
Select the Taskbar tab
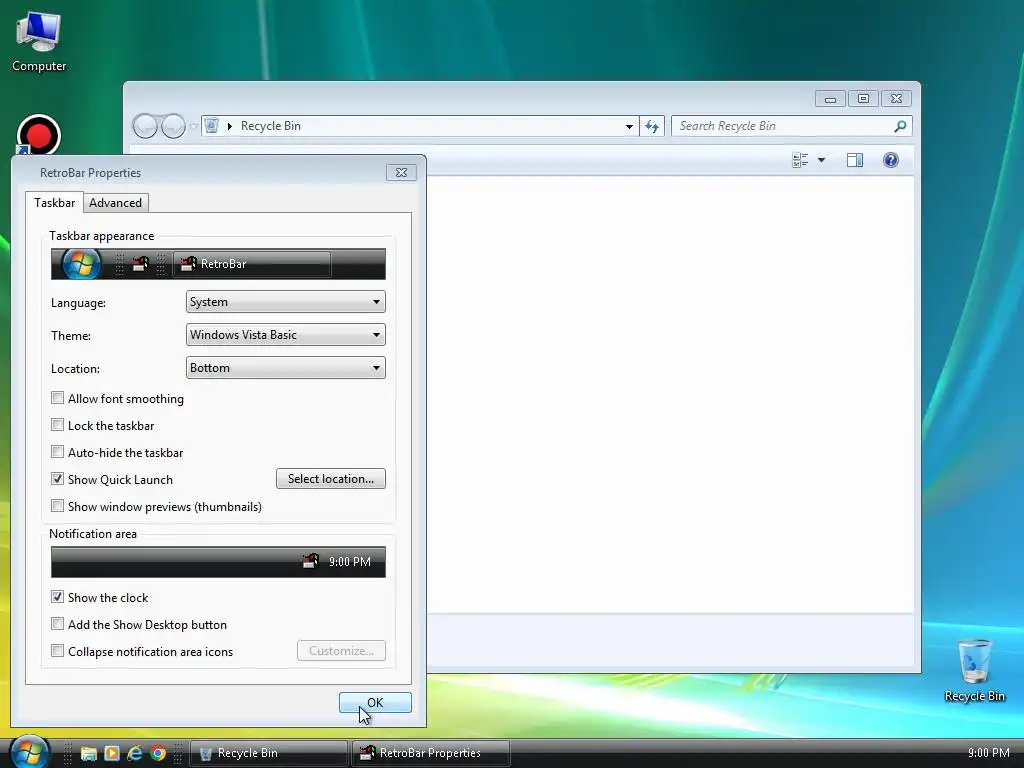pos(55,202)
